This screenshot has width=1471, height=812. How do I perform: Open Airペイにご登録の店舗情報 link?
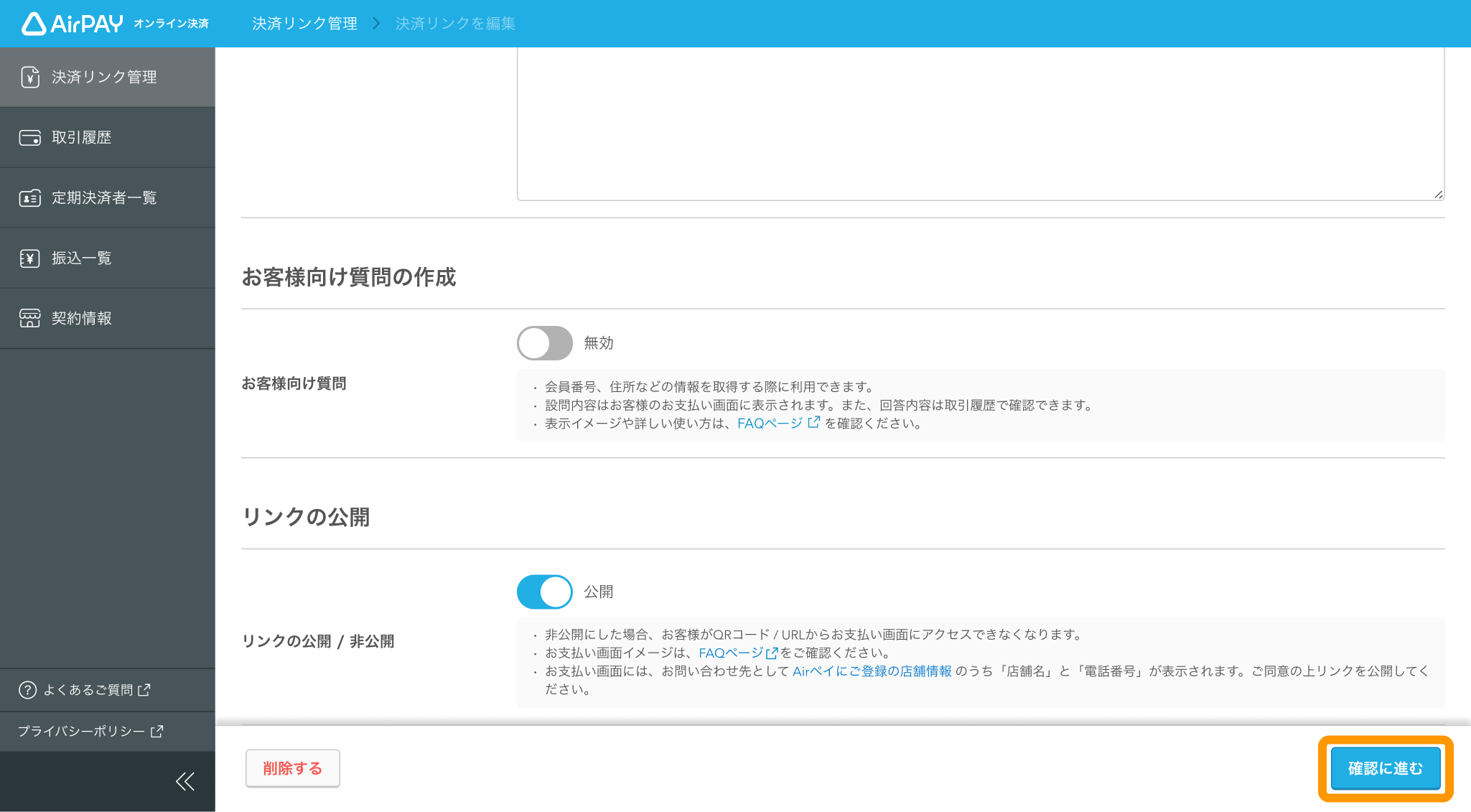tap(872, 671)
